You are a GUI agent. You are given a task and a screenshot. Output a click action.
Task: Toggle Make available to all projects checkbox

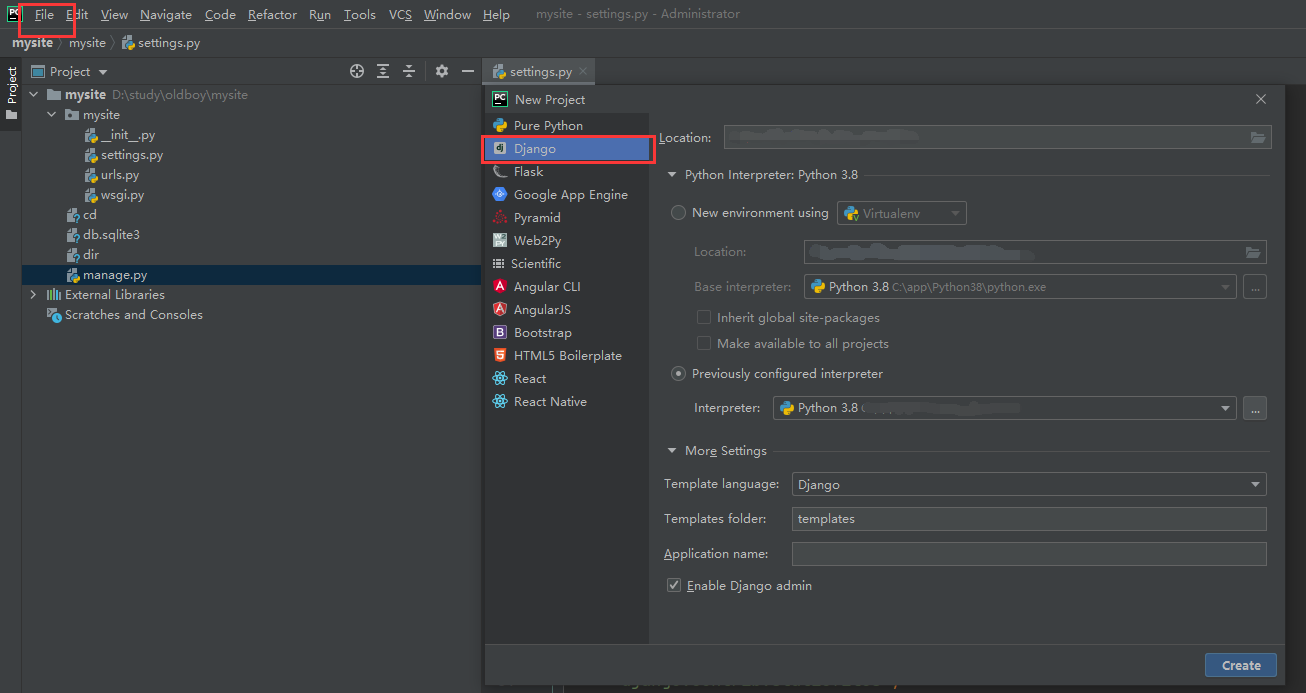704,343
